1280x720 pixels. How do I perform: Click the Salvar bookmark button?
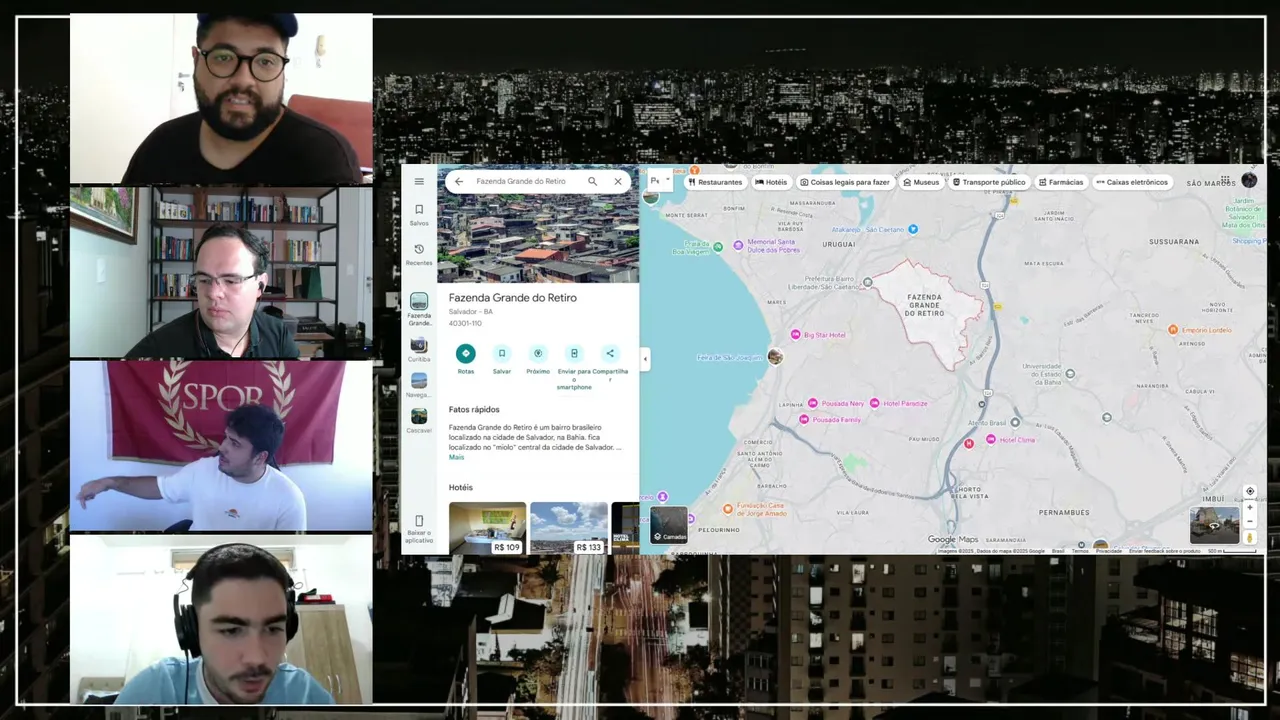pyautogui.click(x=502, y=353)
